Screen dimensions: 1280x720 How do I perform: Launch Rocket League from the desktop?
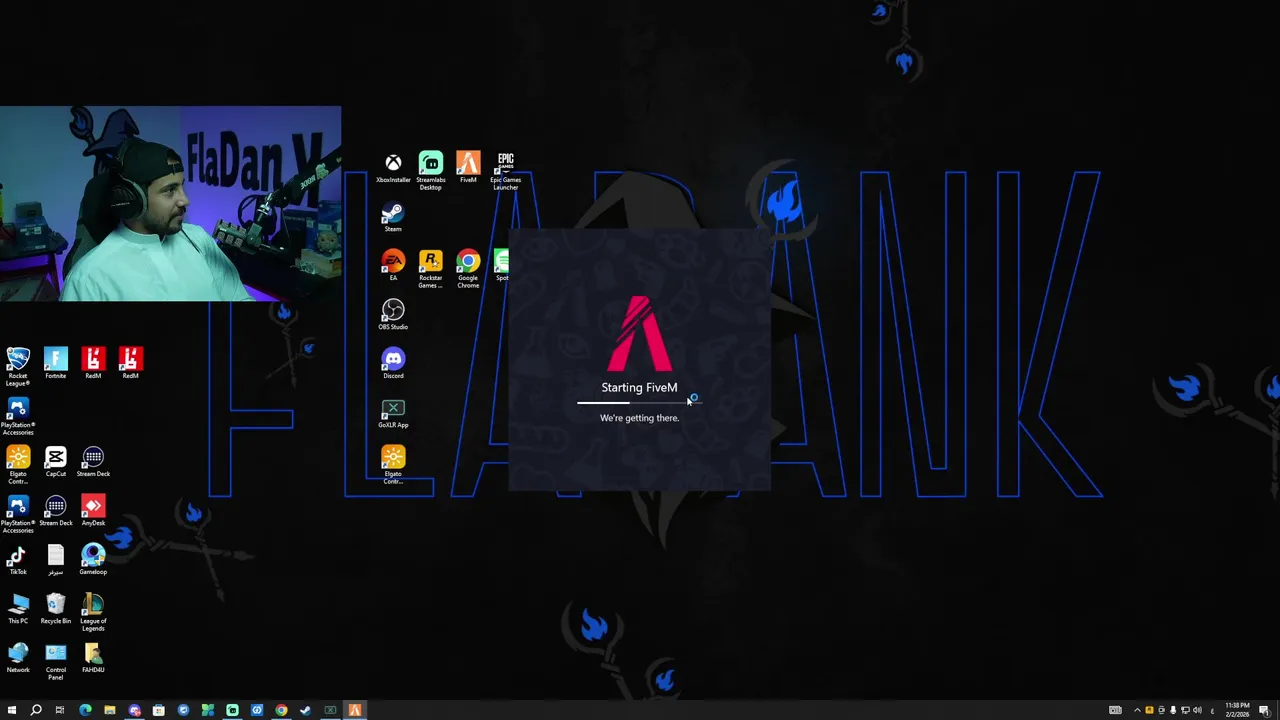[x=18, y=366]
